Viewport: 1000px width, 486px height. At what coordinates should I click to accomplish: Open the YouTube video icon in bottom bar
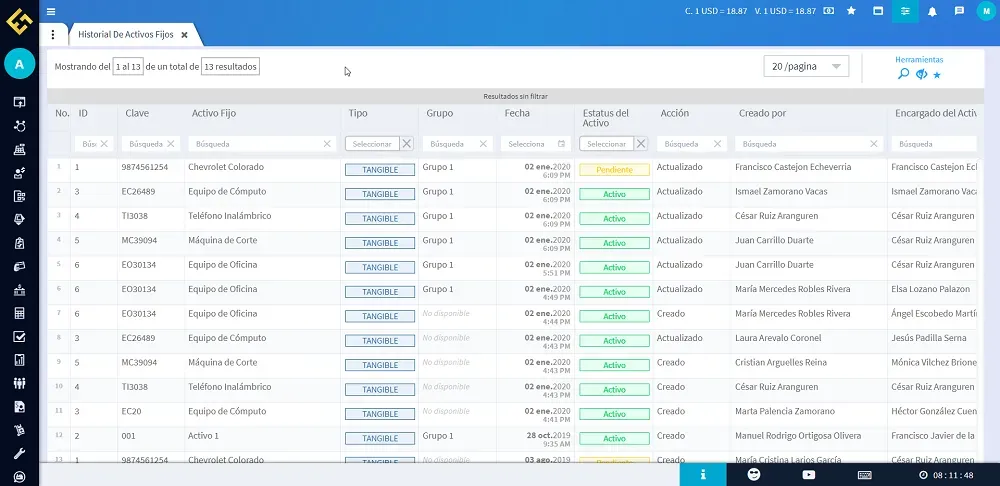pyautogui.click(x=808, y=474)
